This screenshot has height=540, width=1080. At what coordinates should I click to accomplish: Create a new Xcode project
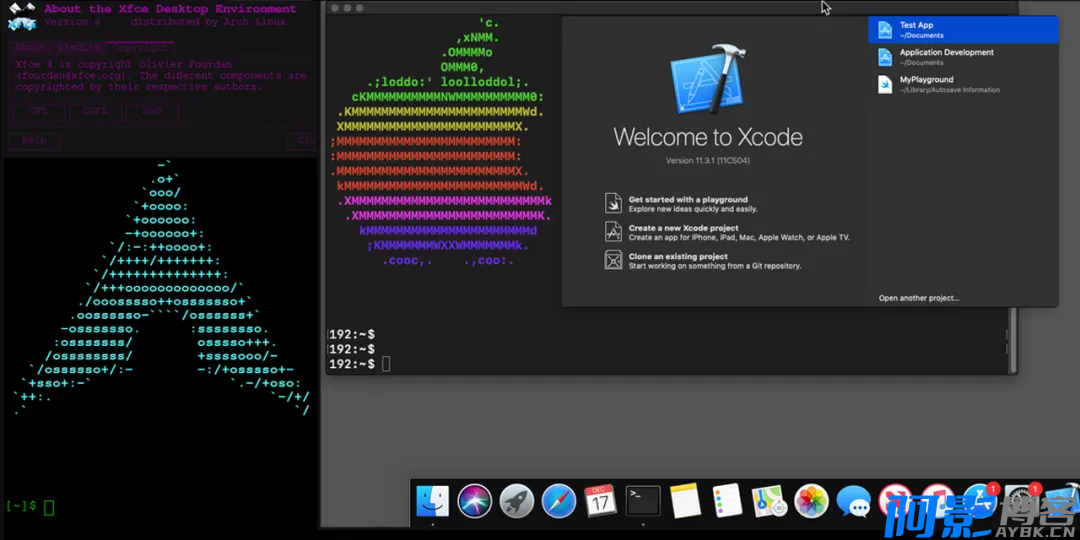coord(683,228)
